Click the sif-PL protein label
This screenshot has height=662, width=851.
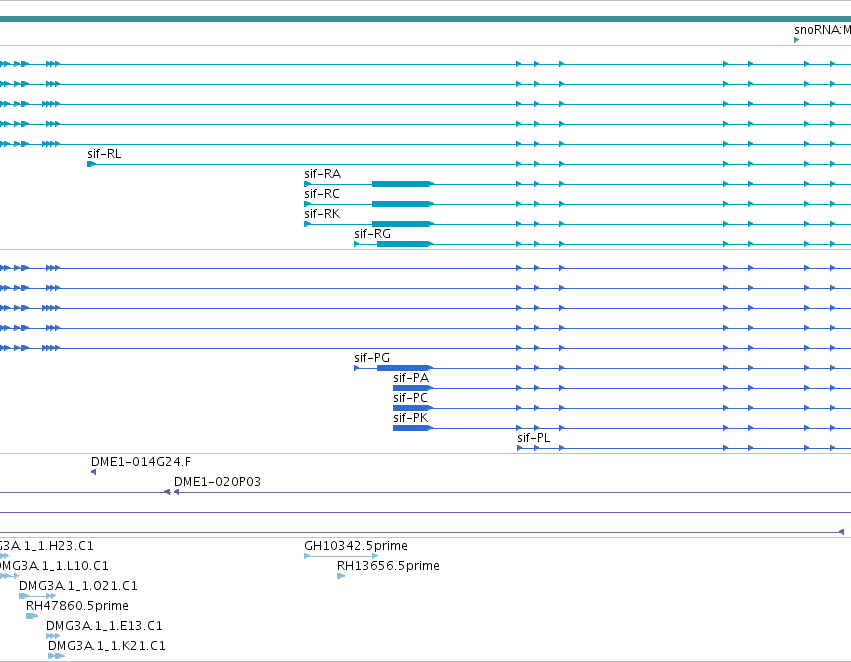[x=534, y=438]
